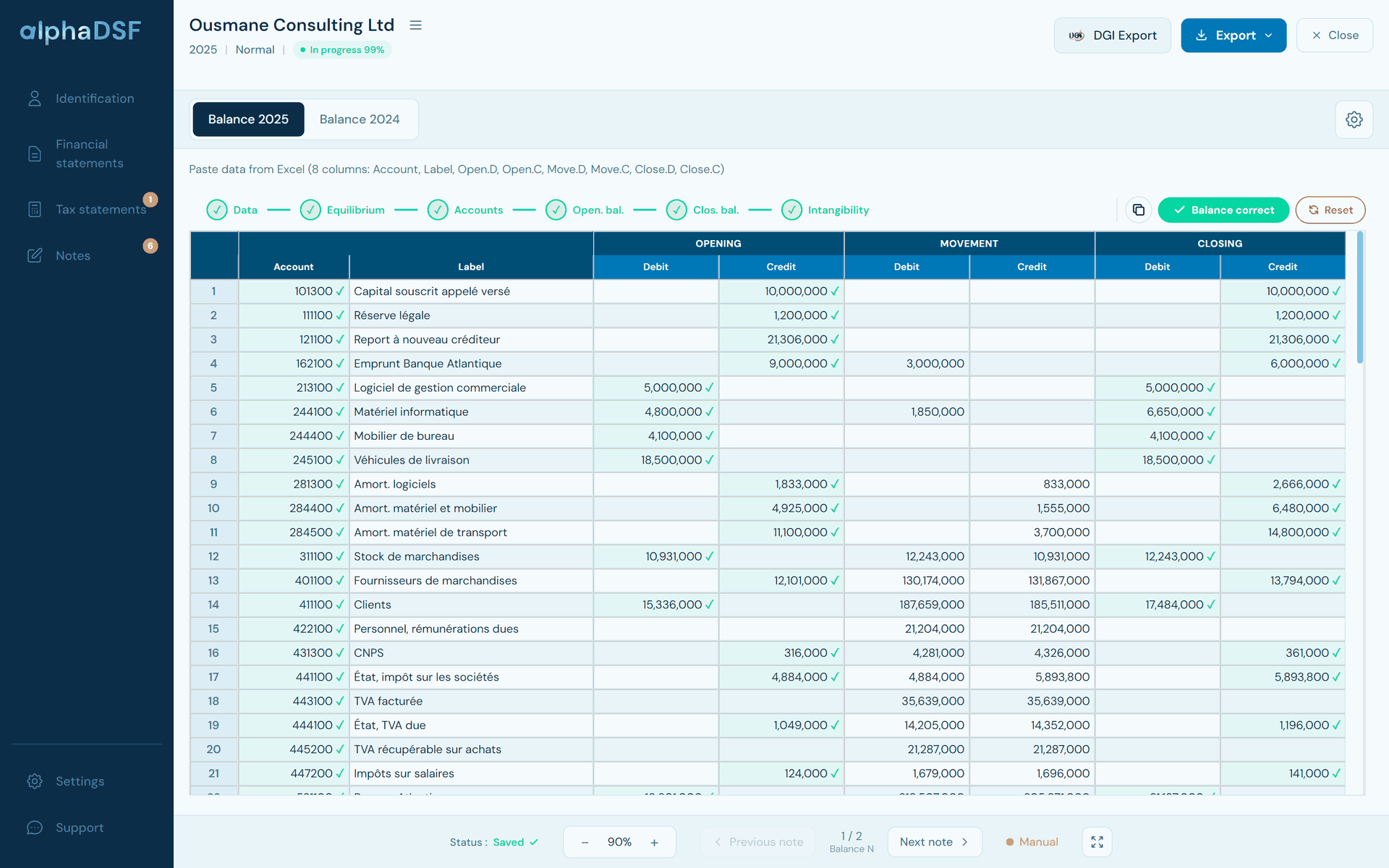
Task: Click the DGI Export button
Action: pyautogui.click(x=1112, y=35)
